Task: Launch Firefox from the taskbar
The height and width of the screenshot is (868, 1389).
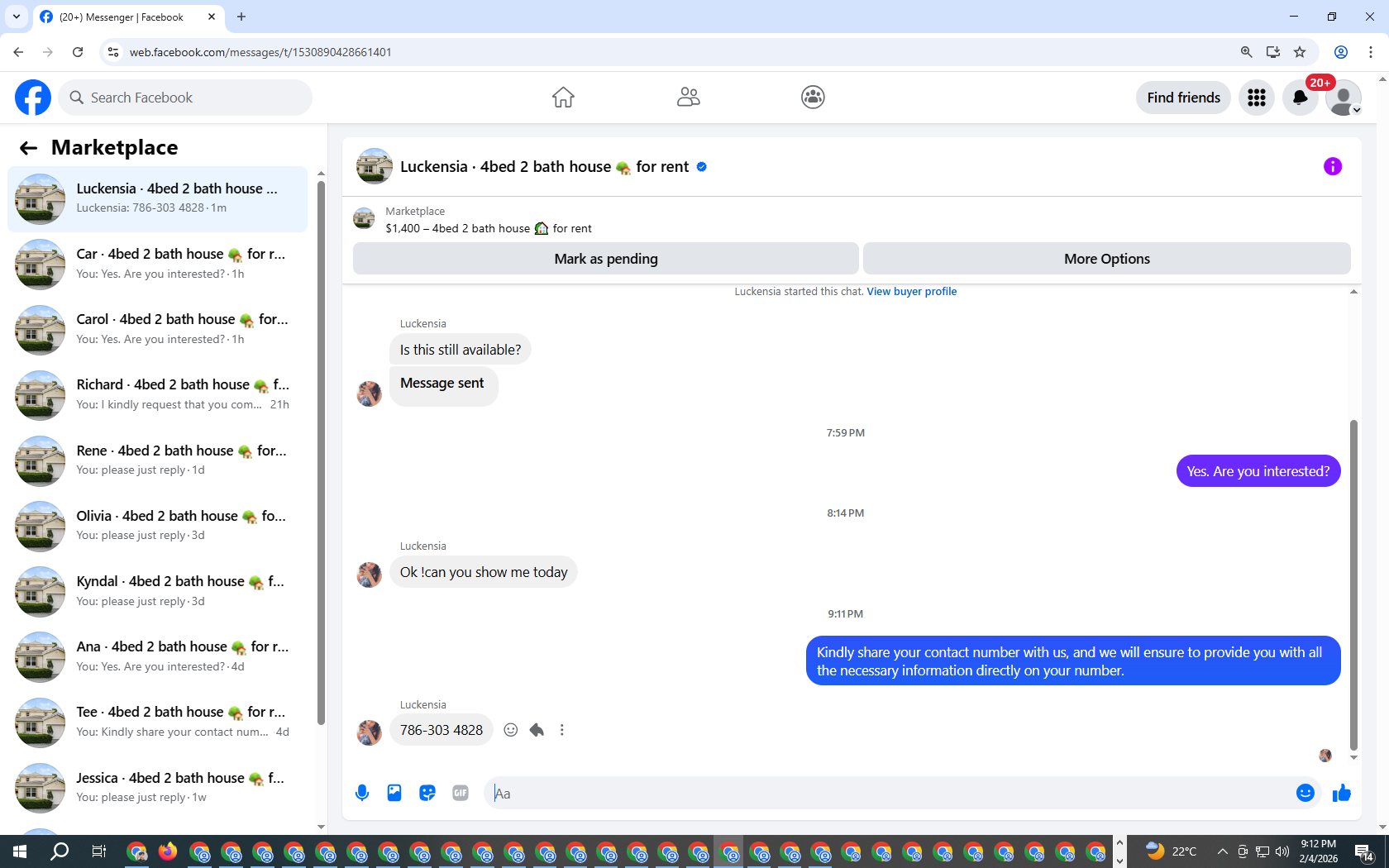Action: pyautogui.click(x=168, y=851)
